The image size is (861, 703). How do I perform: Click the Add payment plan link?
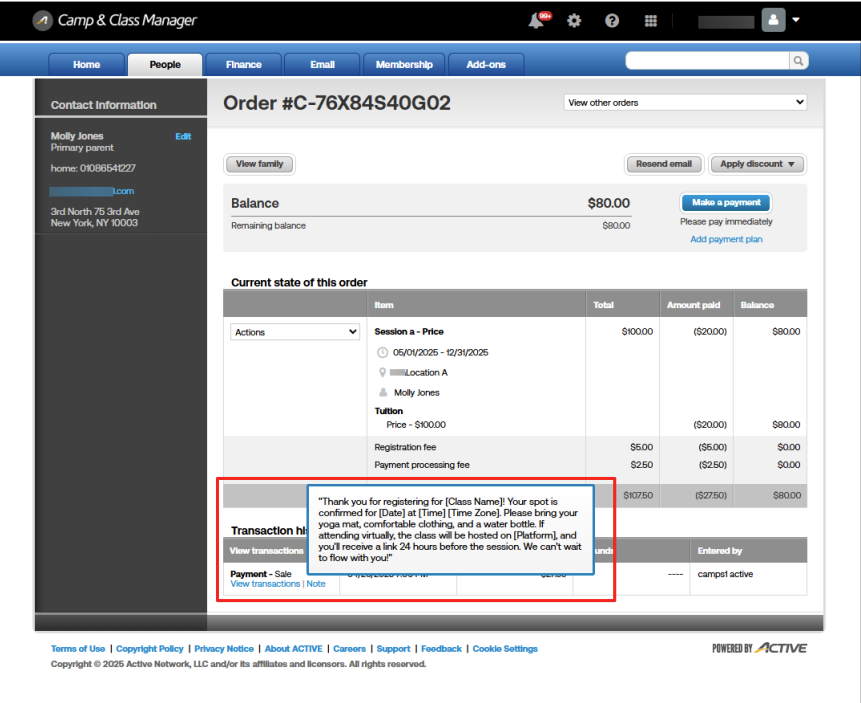726,239
